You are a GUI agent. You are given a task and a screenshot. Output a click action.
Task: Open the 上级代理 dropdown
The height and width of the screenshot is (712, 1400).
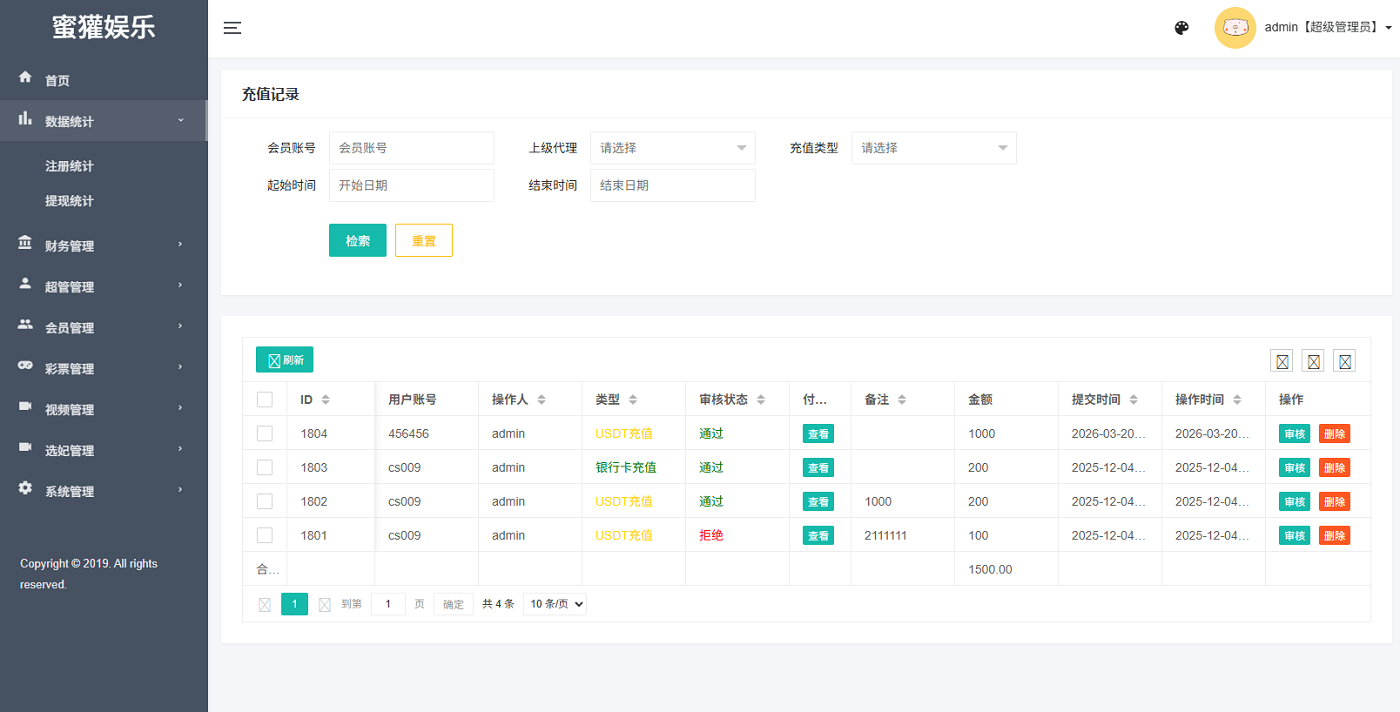[x=672, y=148]
